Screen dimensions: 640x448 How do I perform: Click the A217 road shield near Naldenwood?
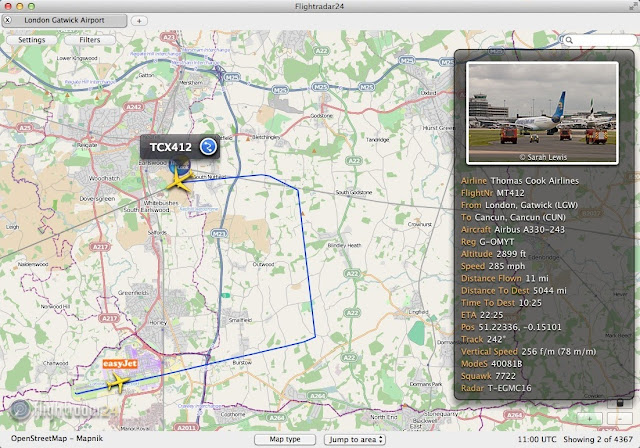tap(100, 247)
